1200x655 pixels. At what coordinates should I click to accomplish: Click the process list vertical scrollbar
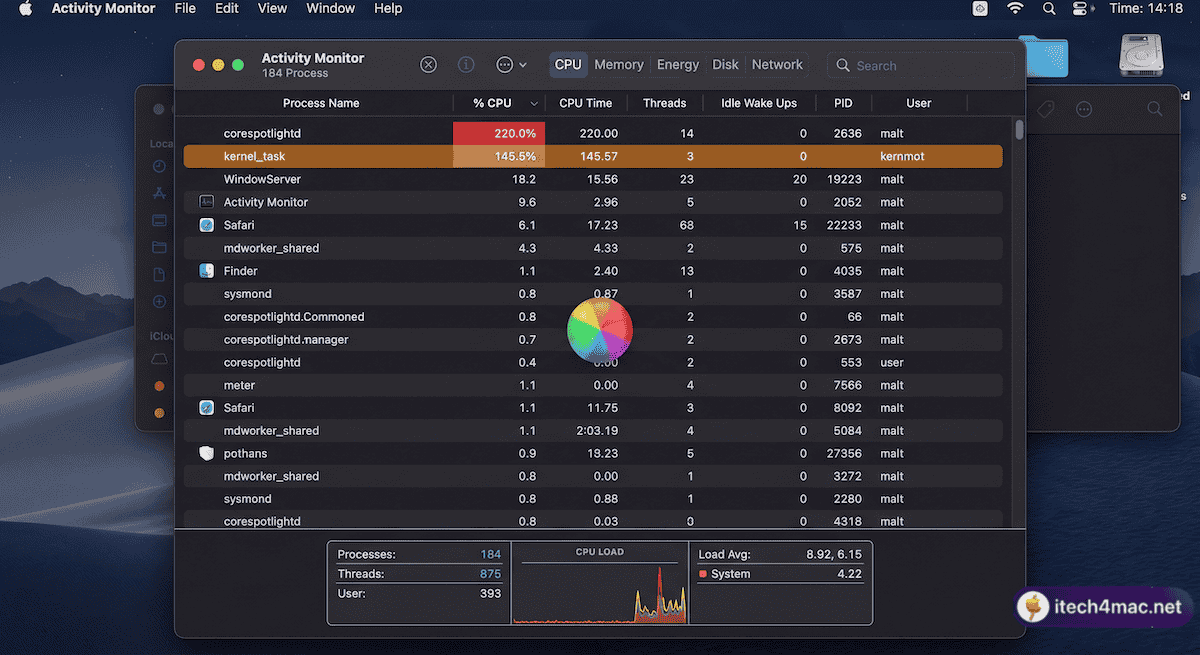(1019, 130)
